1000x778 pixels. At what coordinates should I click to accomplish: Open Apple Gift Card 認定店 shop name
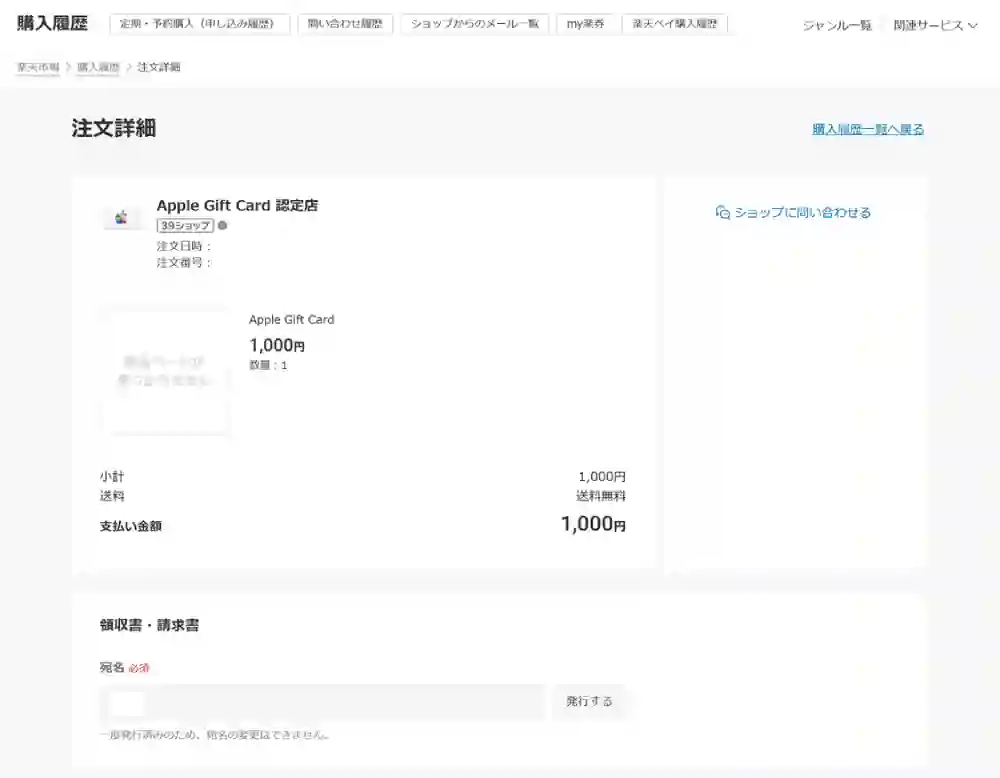(x=237, y=205)
